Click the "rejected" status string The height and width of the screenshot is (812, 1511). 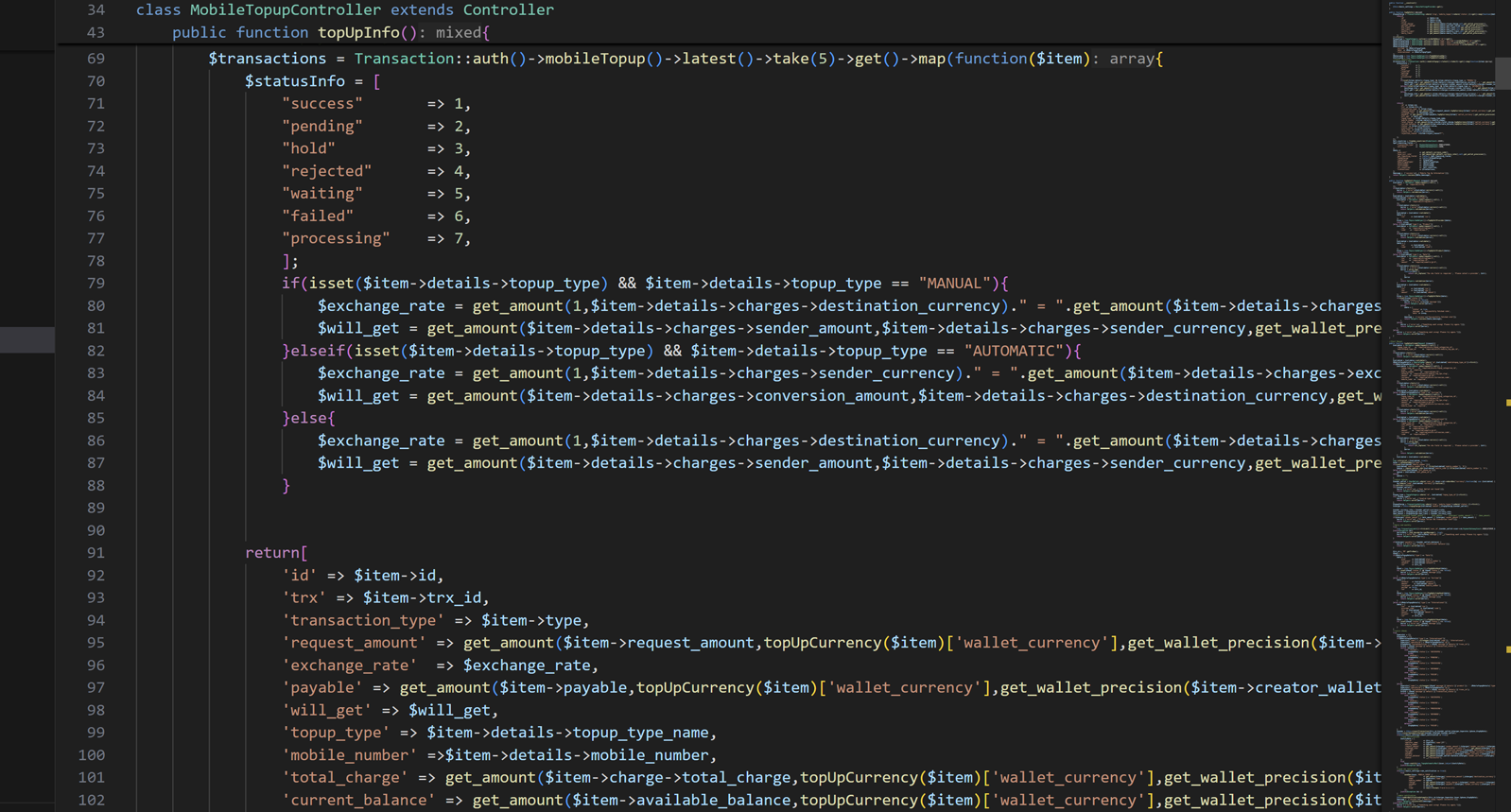coord(326,171)
